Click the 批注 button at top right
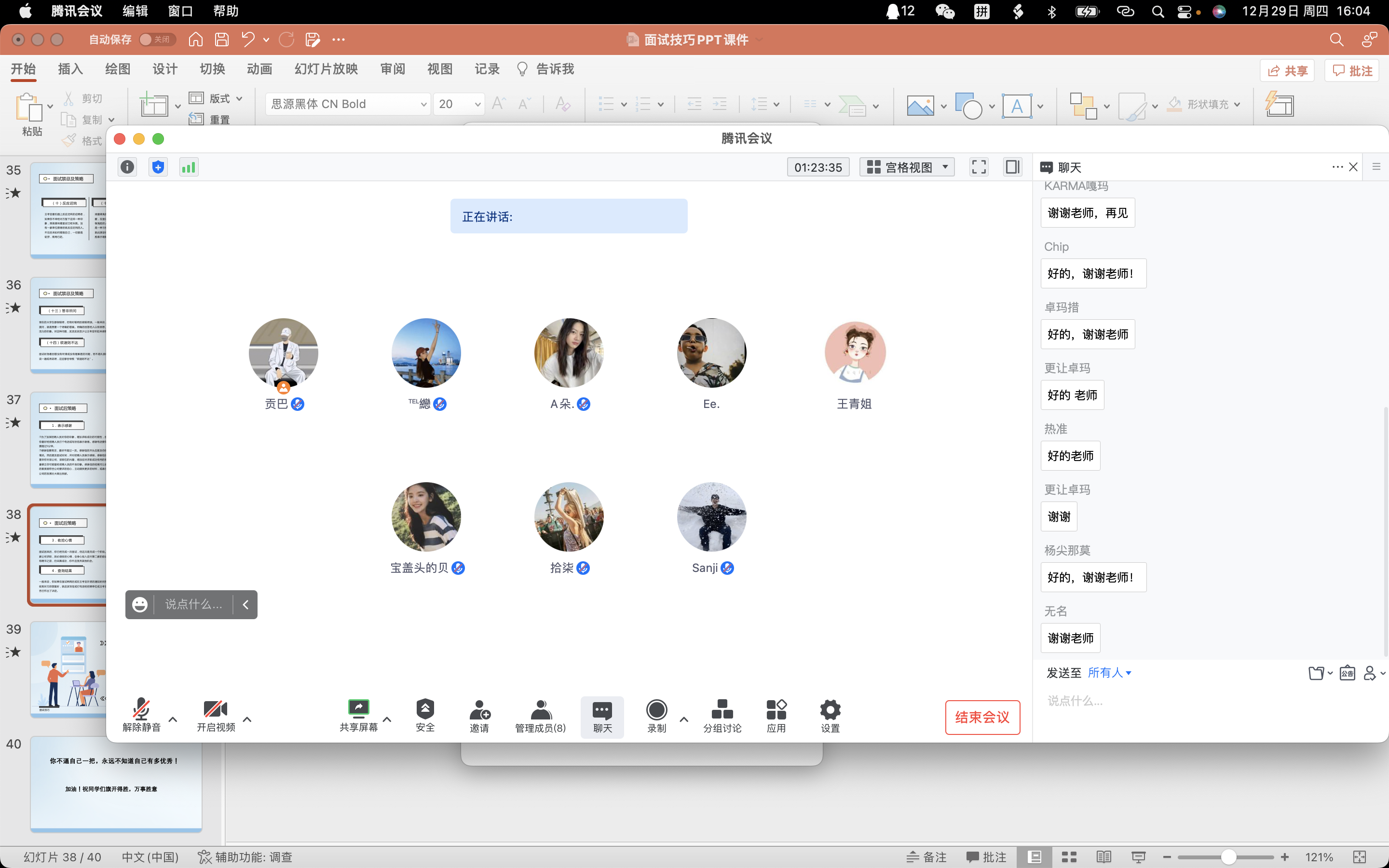Viewport: 1389px width, 868px height. [x=1352, y=70]
